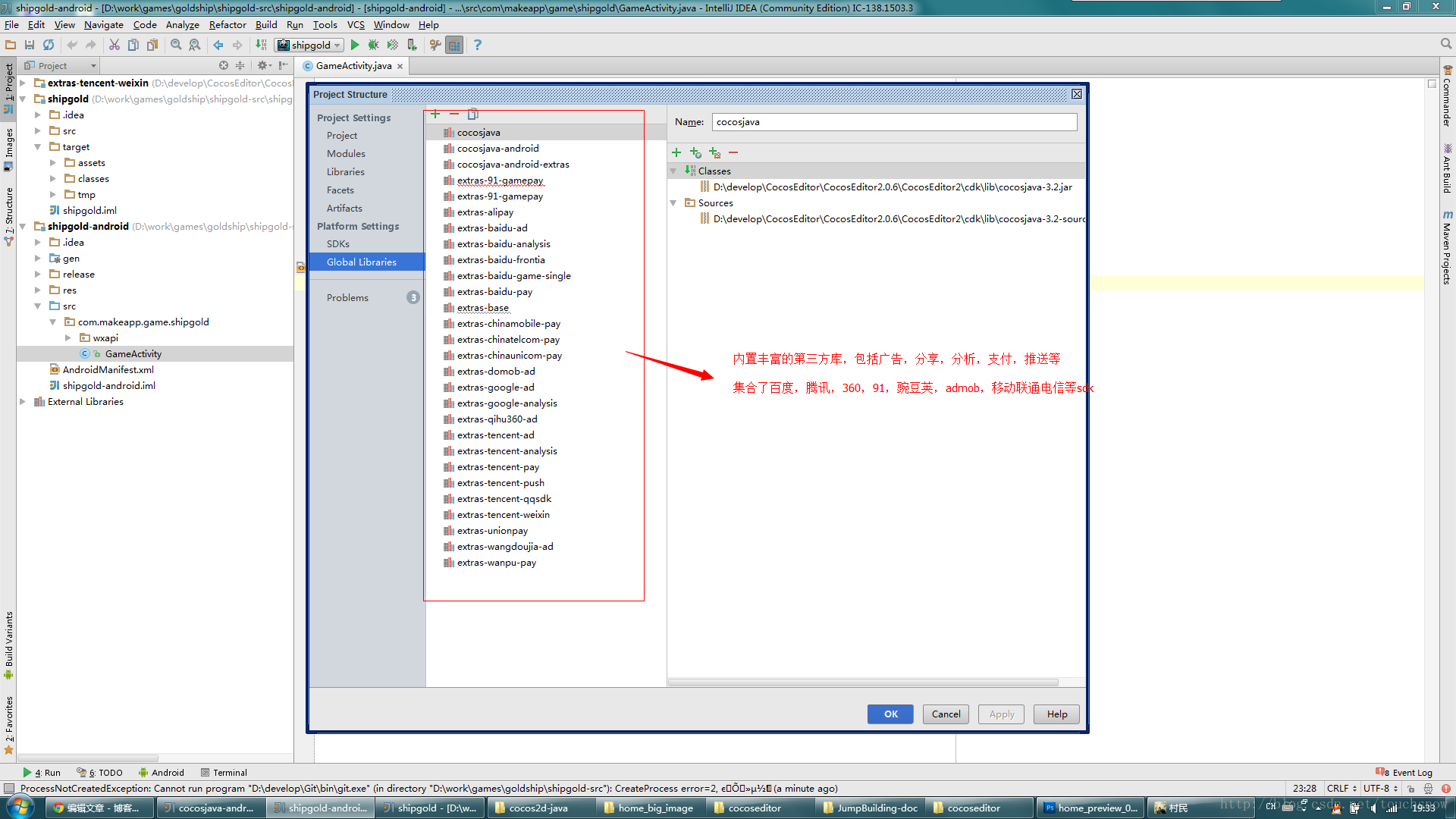Viewport: 1456px width, 819px height.
Task: Expand the wxapi package in the project tree
Action: 68,338
